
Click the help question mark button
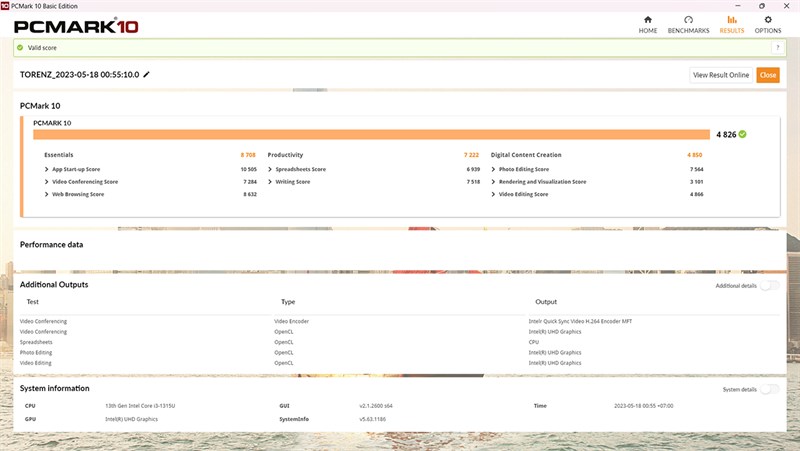(x=778, y=47)
